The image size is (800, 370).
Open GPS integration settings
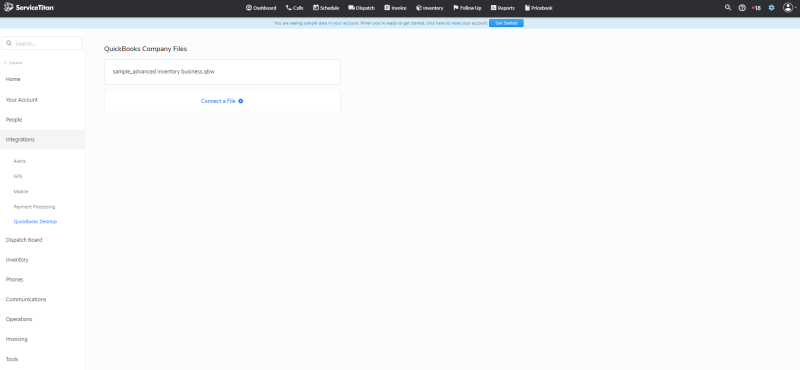[18, 176]
